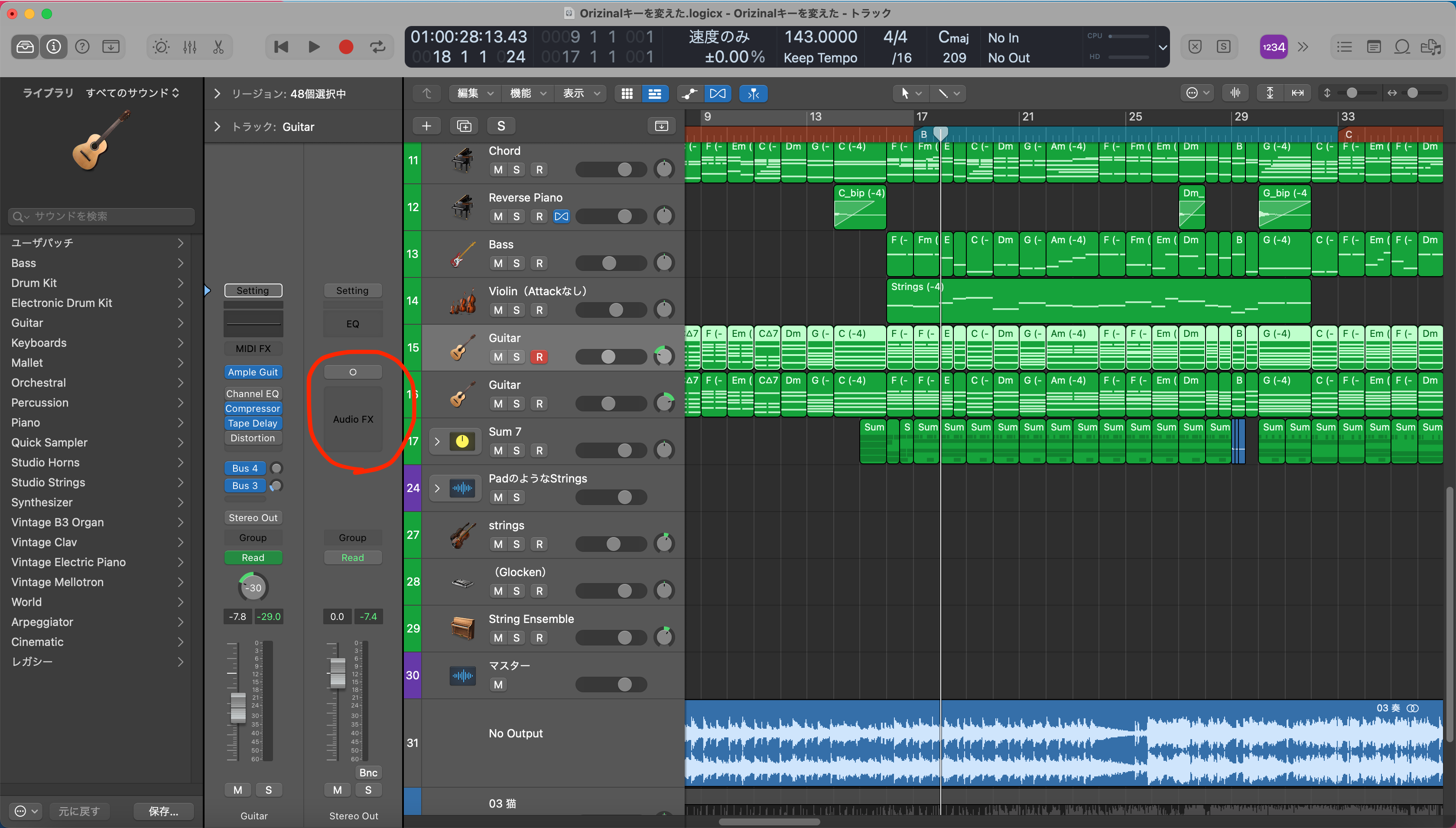Open the Smart Controls dial icon

tap(161, 47)
